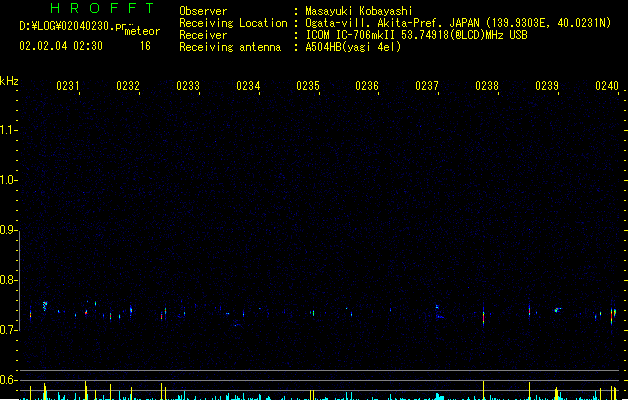Click the 'Receiving Location' label
The image size is (629, 400).
click(x=233, y=23)
